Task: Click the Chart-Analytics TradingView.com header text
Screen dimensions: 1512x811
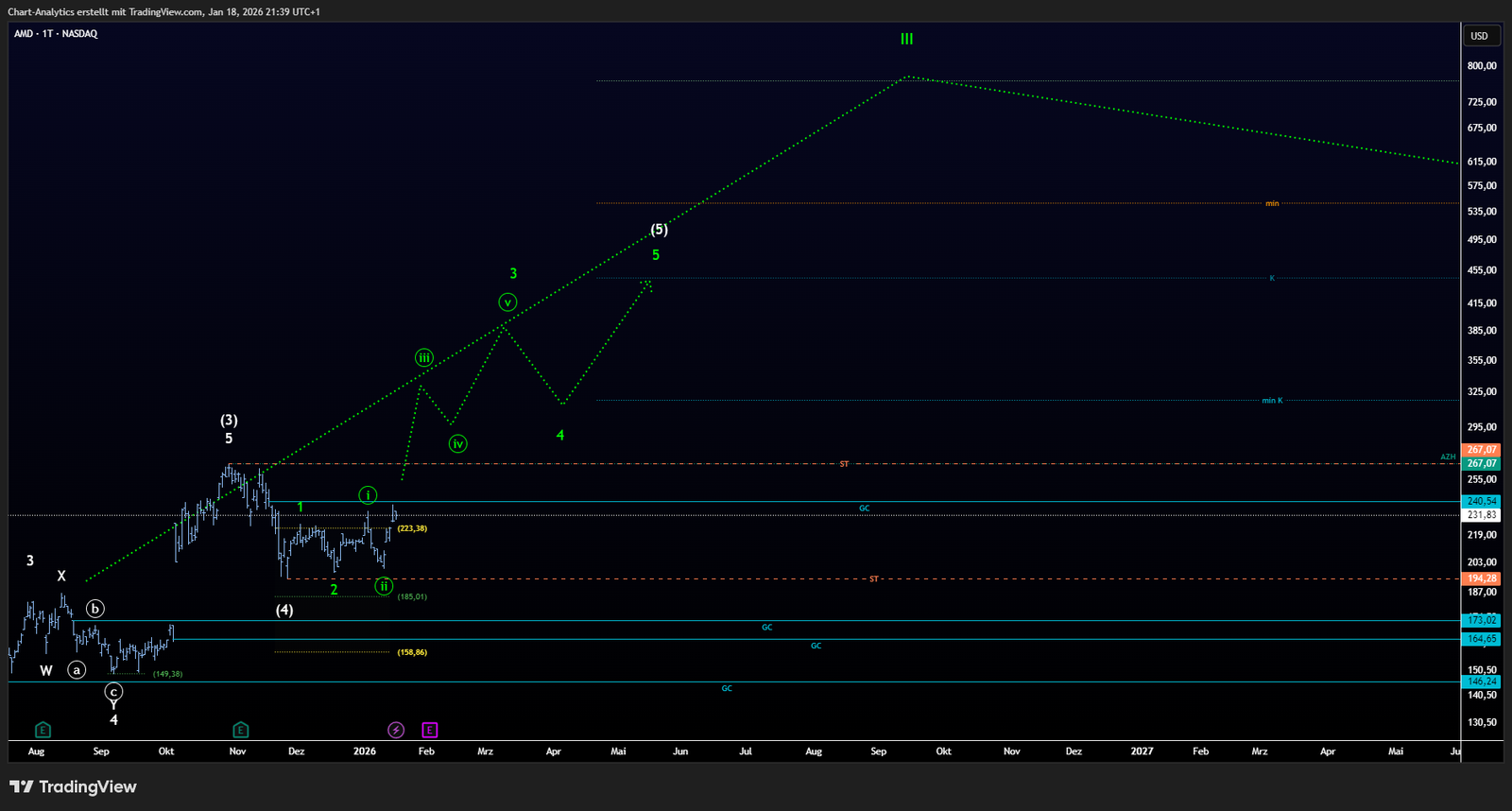Action: tap(163, 12)
